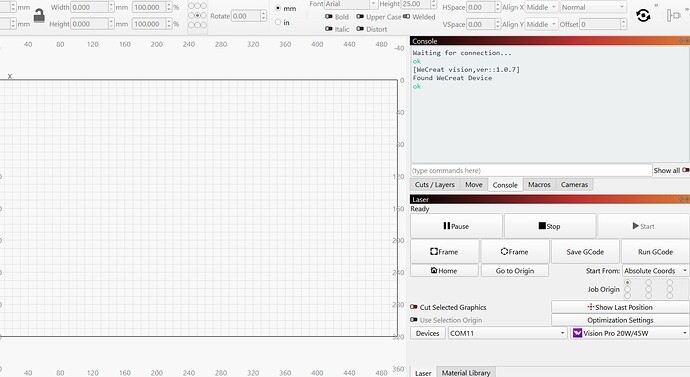Click the aspect ratio lock icon
Screen dimensions: 690x377
(x=39, y=16)
